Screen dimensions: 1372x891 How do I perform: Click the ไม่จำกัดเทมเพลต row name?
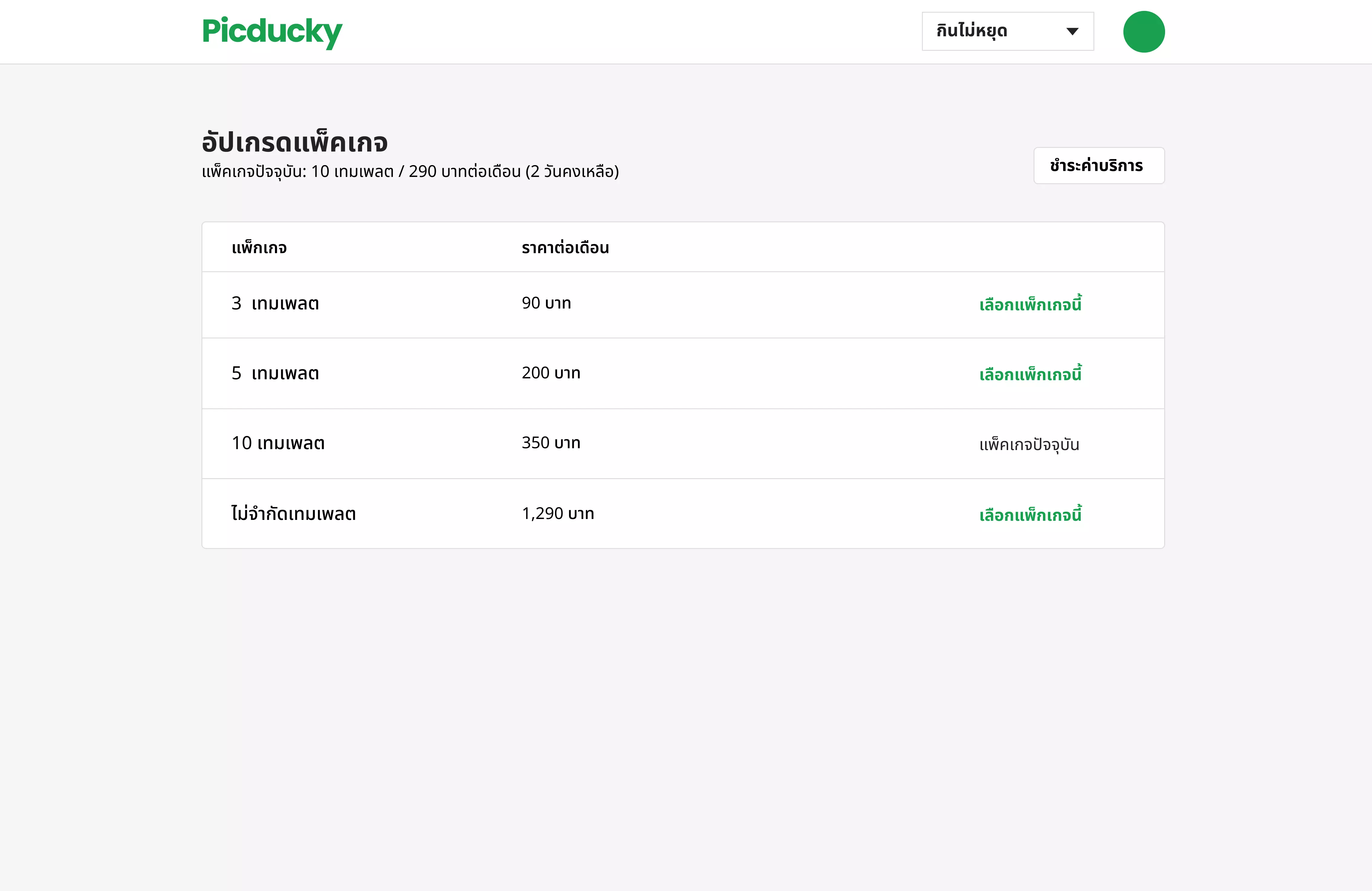pyautogui.click(x=293, y=514)
